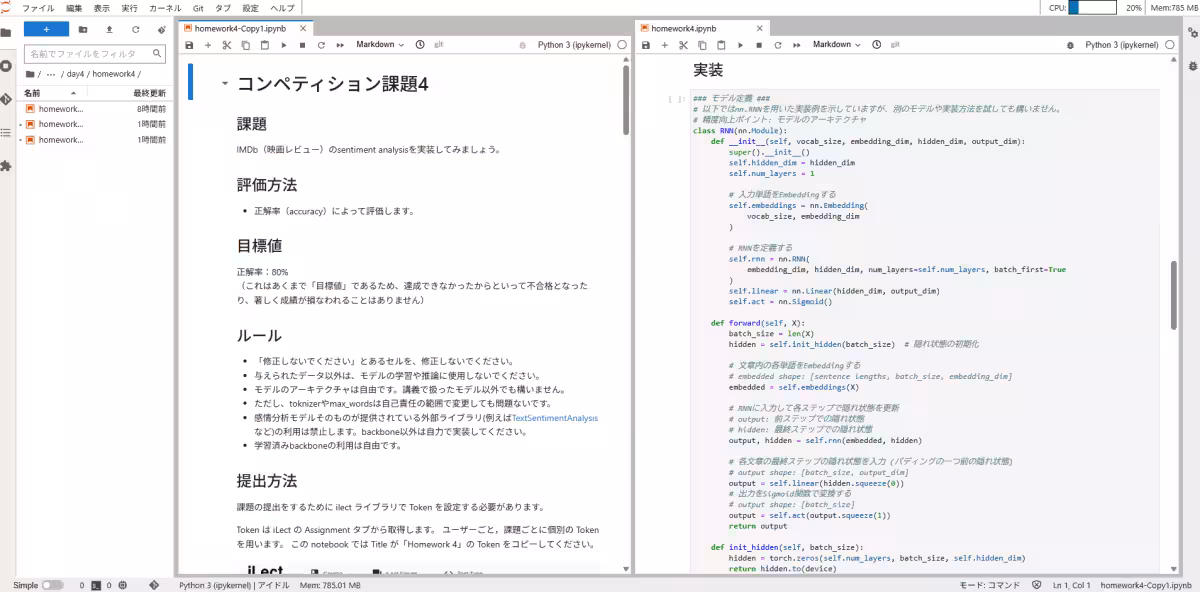Run the selected cell in the homework4-Copy1 notebook
The image size is (1200, 592).
[x=284, y=45]
